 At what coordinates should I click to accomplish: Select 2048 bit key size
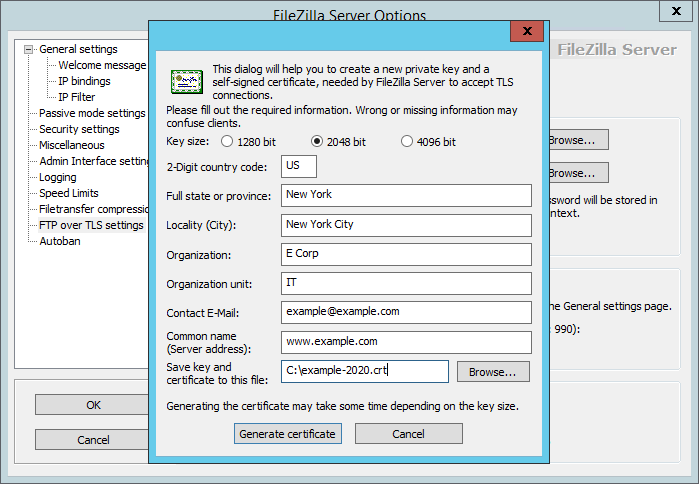[318, 142]
